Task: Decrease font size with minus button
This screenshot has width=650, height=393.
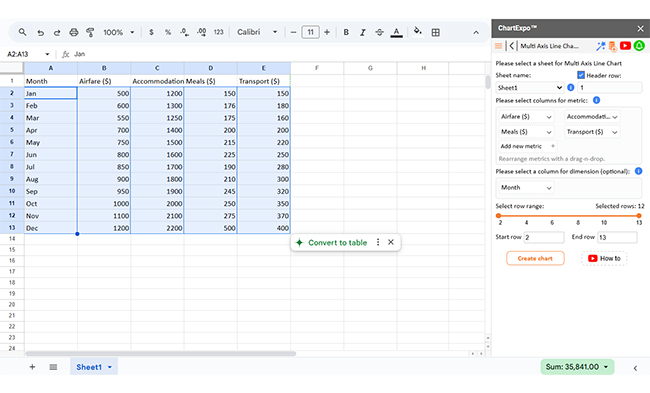Action: click(293, 32)
